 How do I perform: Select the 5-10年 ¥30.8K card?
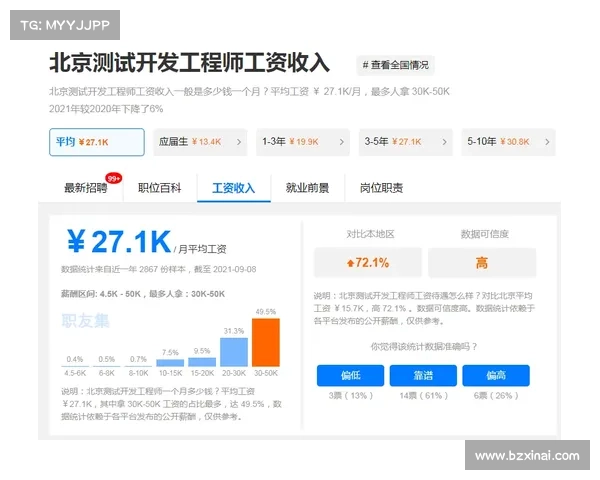coord(508,142)
